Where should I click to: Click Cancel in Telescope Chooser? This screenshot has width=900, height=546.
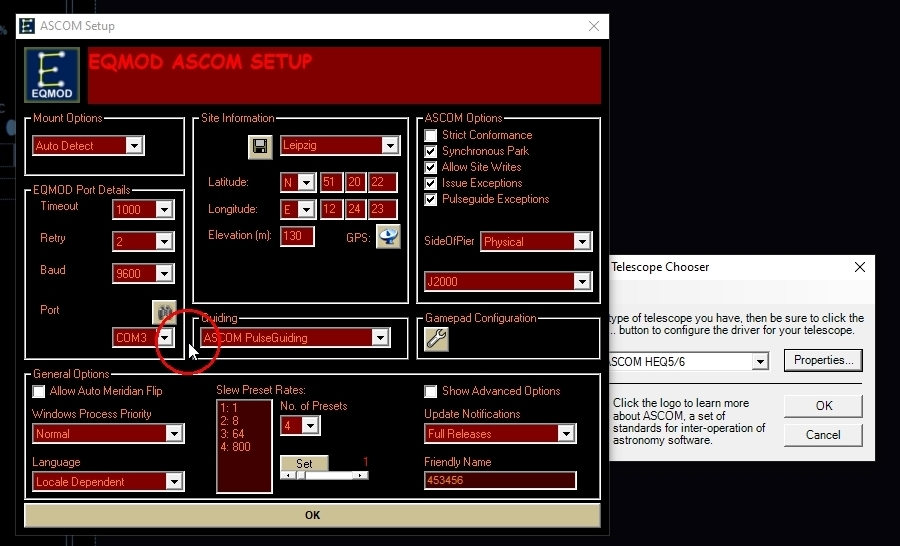tap(823, 435)
